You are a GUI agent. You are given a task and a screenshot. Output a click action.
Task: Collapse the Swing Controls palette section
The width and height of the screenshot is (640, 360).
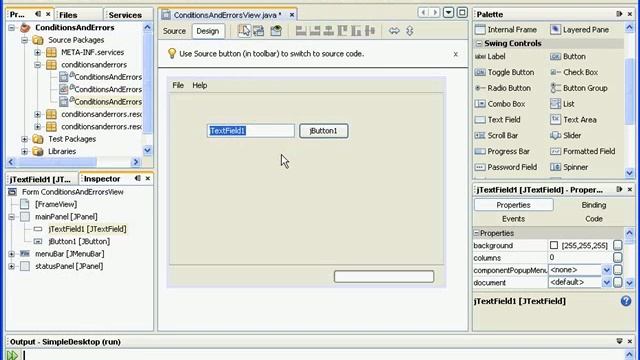coord(479,43)
